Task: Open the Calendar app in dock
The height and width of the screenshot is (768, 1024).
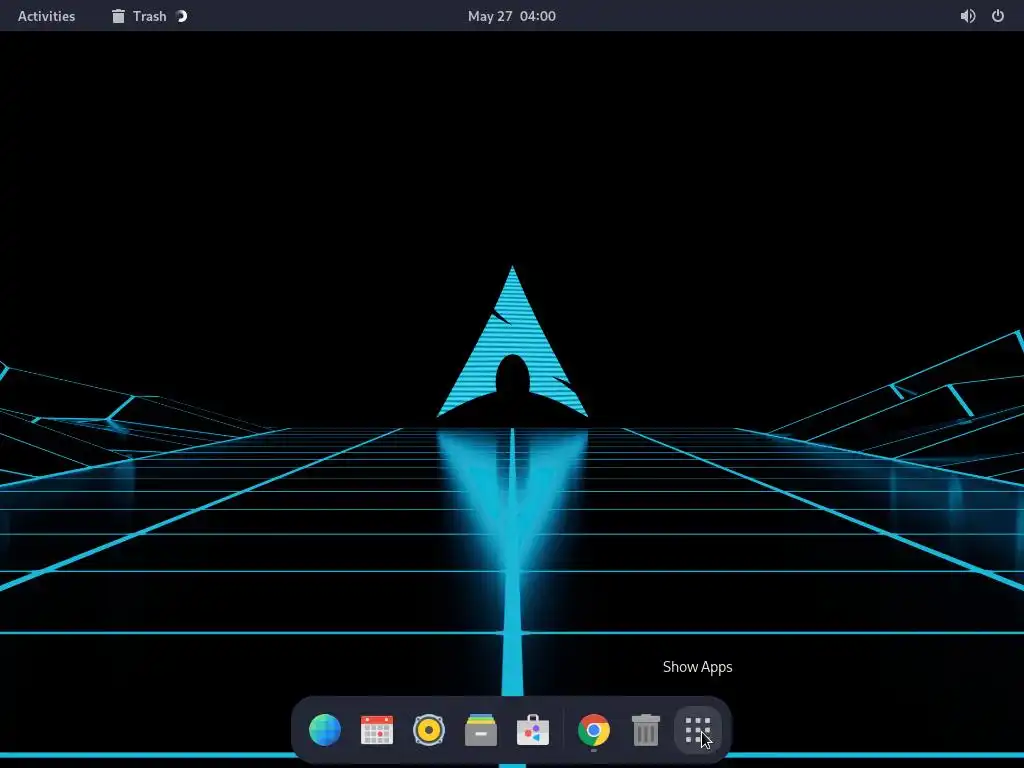Action: click(x=377, y=729)
